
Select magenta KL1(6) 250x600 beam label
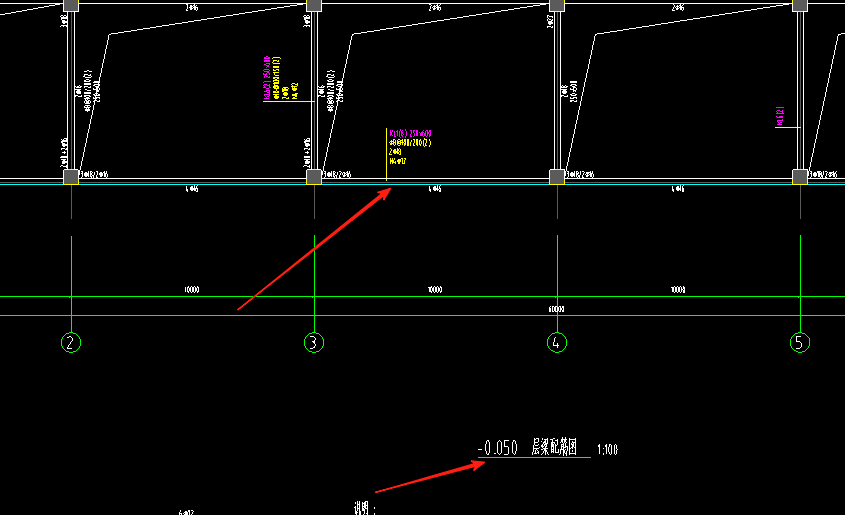coord(410,134)
